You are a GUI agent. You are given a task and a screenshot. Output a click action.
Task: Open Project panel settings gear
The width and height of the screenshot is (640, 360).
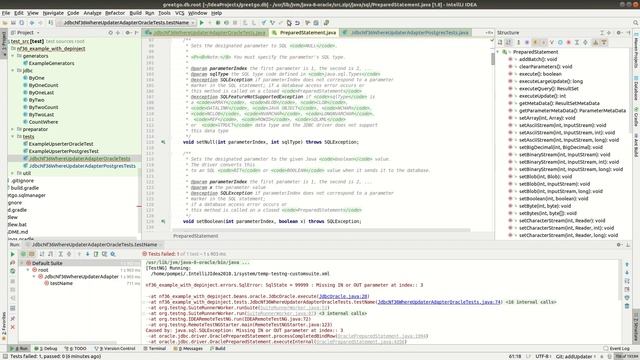coord(128,33)
